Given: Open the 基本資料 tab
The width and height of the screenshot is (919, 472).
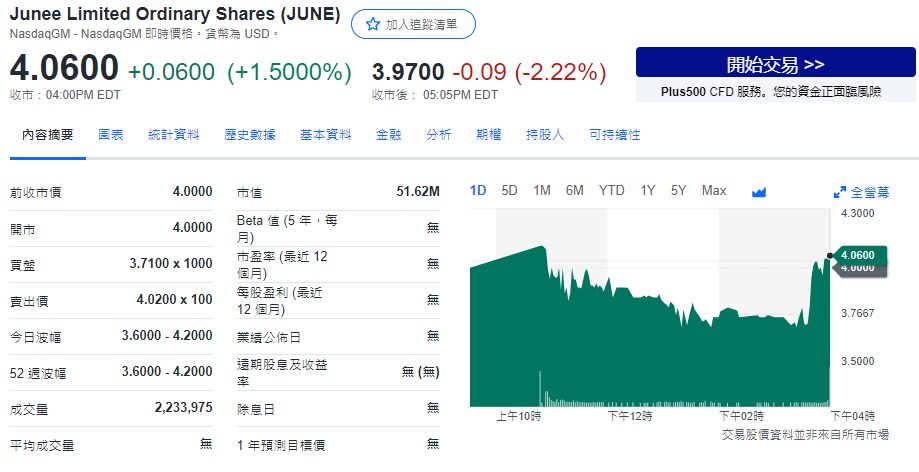Looking at the screenshot, I should [x=326, y=134].
